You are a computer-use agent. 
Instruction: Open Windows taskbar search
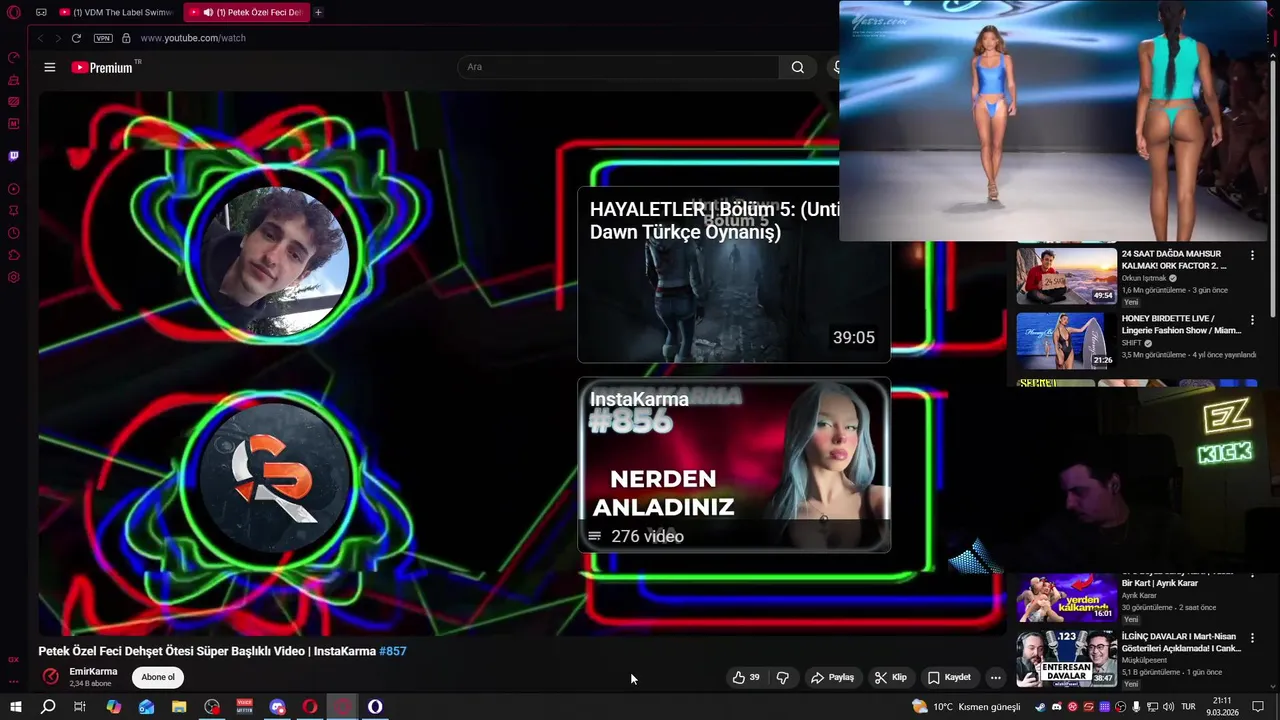click(48, 707)
